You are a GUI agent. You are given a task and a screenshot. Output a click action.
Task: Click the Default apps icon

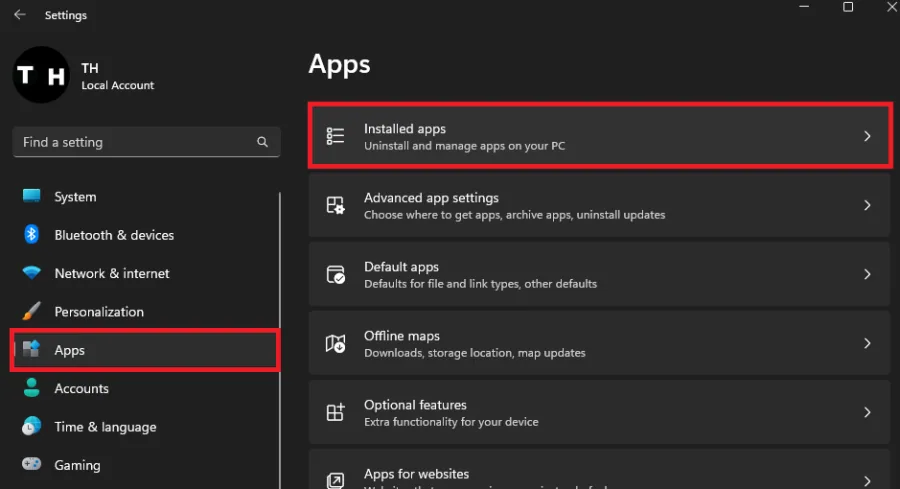(335, 274)
